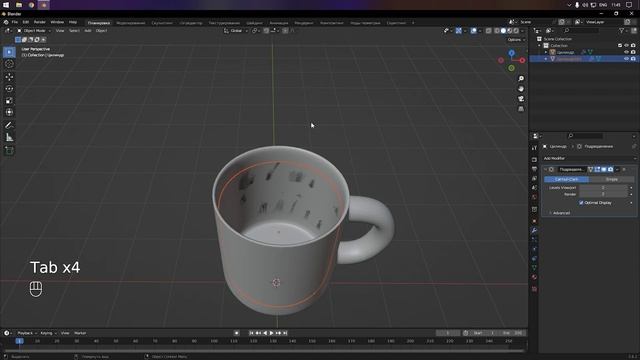Open the Render properties tab icon
This screenshot has height=360, width=640.
click(534, 160)
